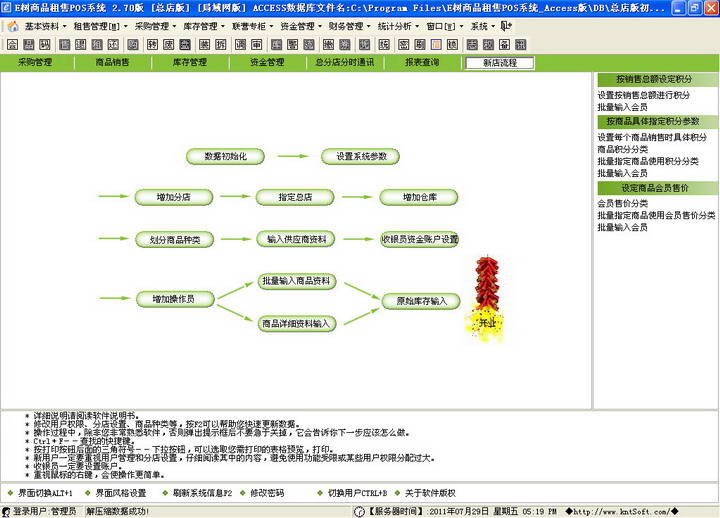The image size is (720, 518).
Task: Switch to the green 采购管理 tab
Action: 35,62
